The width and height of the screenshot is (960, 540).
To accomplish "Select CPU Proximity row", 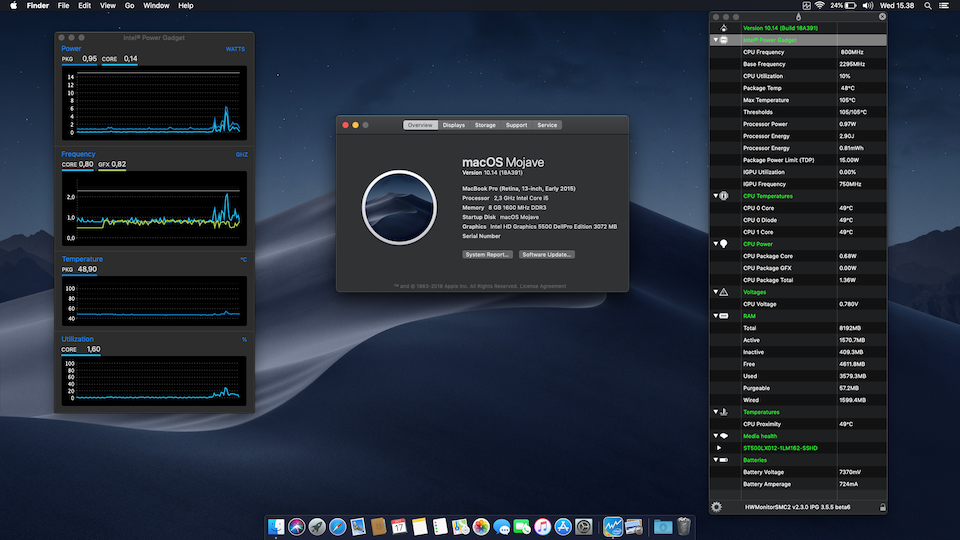I will (798, 424).
